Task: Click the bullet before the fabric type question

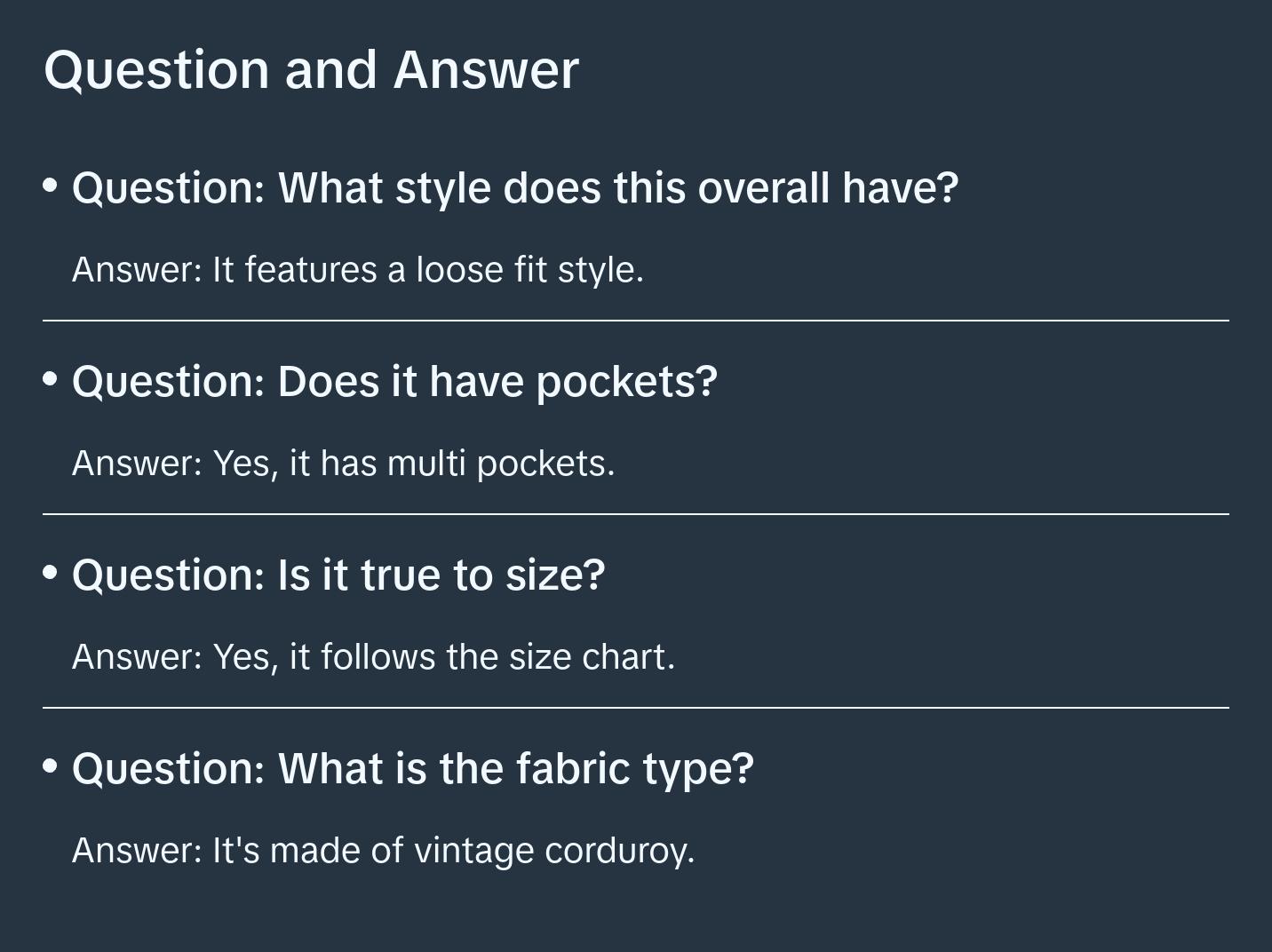Action: [50, 766]
